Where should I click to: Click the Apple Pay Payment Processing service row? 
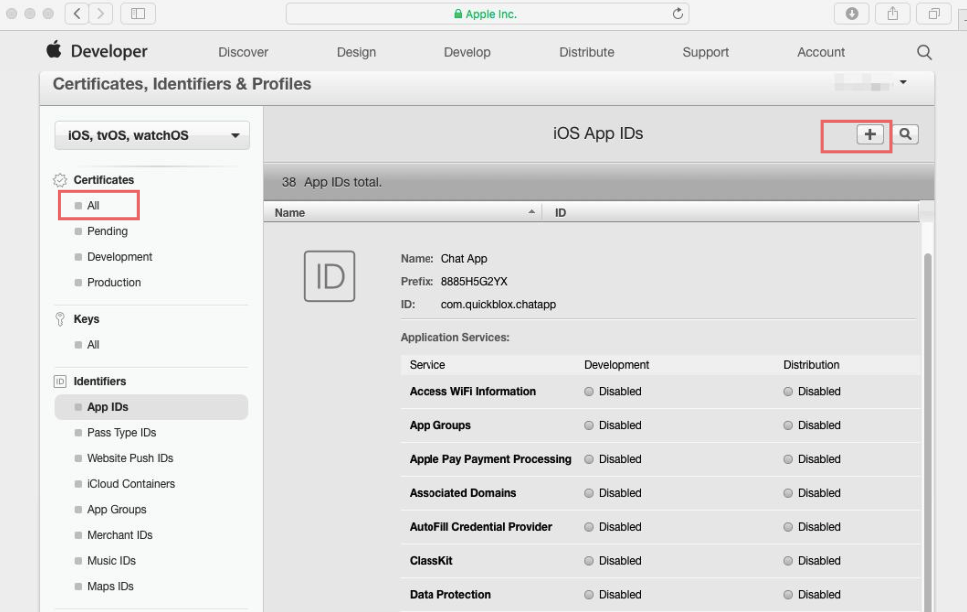pyautogui.click(x=660, y=460)
